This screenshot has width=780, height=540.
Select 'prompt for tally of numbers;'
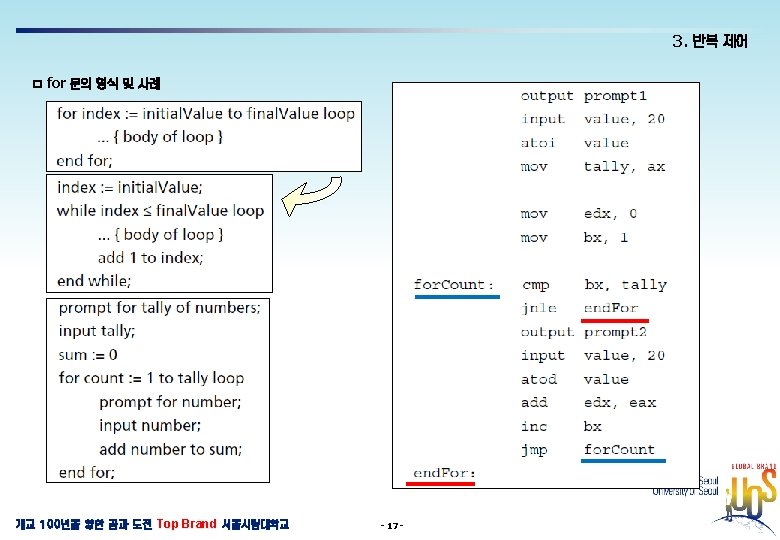(159, 308)
